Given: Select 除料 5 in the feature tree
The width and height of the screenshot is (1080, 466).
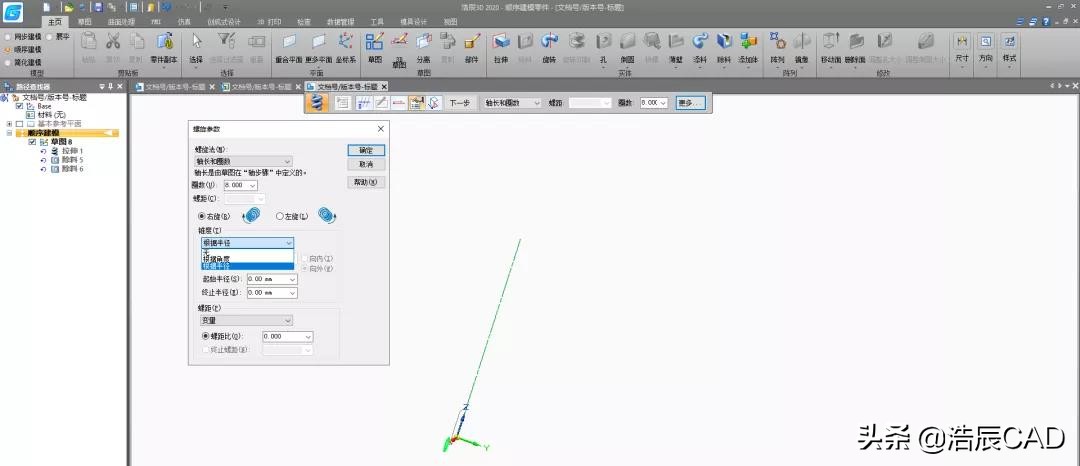Looking at the screenshot, I should pos(72,160).
